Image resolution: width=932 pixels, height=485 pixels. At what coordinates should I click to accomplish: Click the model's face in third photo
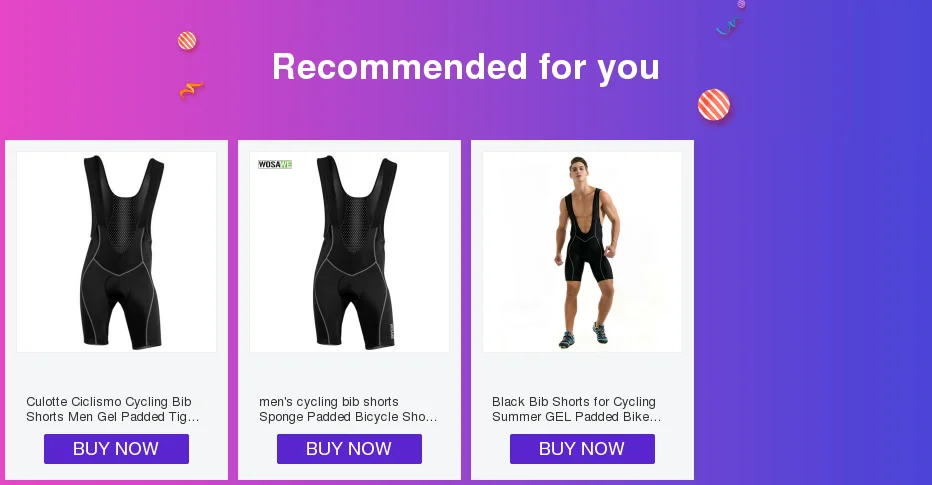[578, 168]
